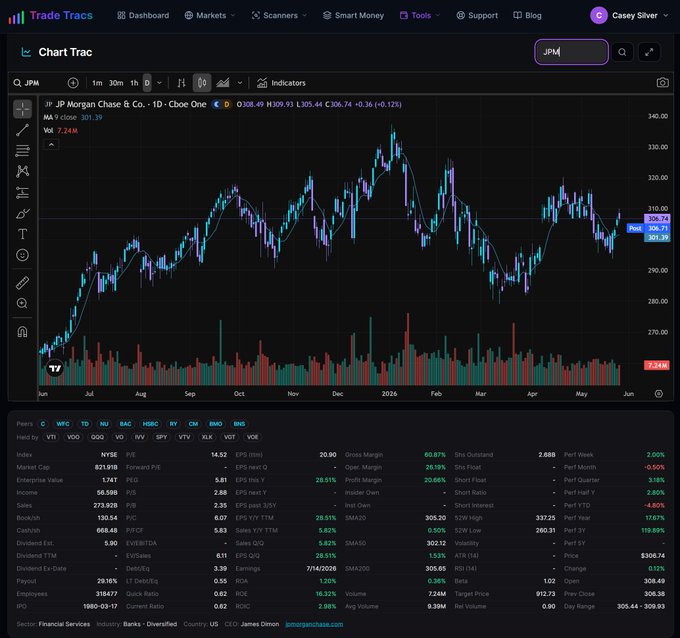Image resolution: width=680 pixels, height=638 pixels.
Task: Select the 1m timeframe
Action: click(x=97, y=83)
